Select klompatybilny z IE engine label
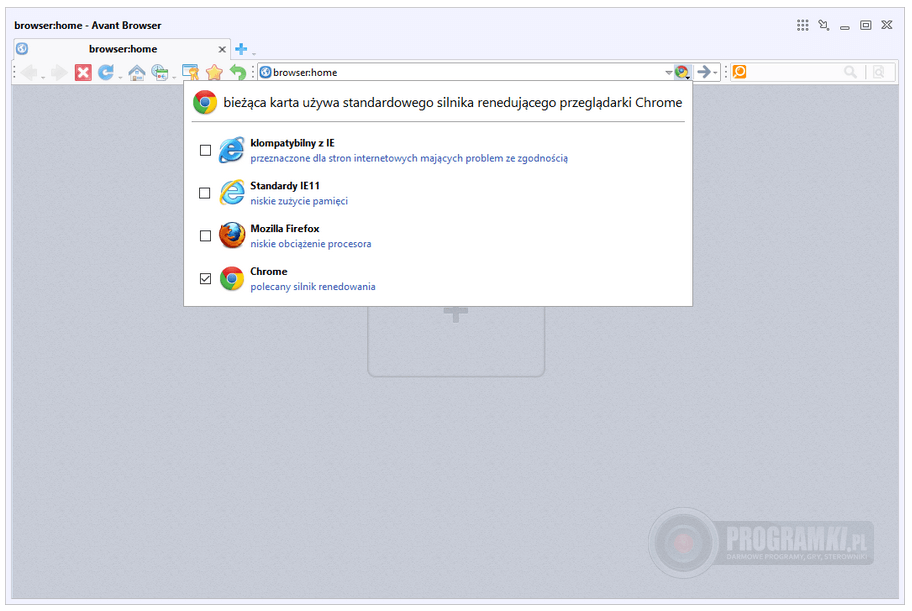 [292, 143]
